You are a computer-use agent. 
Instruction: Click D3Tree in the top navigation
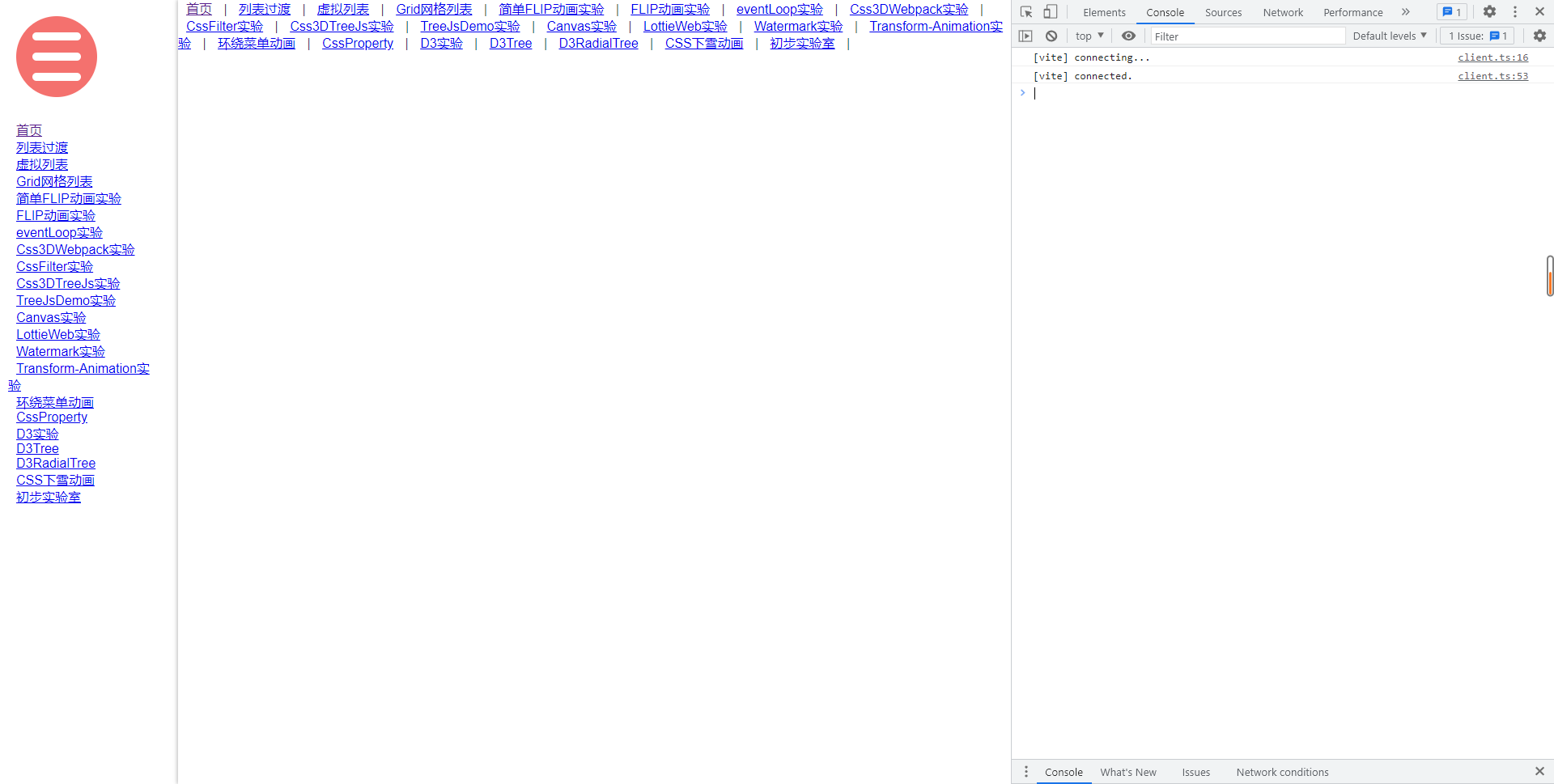click(511, 43)
